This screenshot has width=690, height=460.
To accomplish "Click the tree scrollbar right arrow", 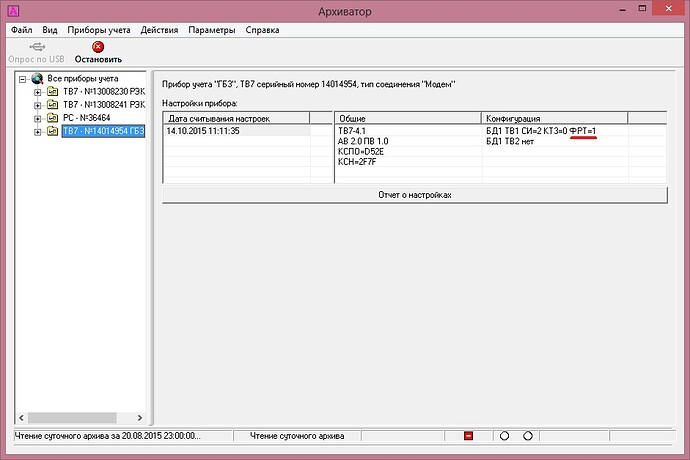I will coord(140,417).
